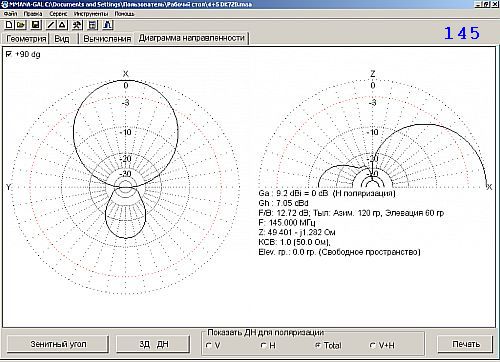Open a file with the folder icon
The width and height of the screenshot is (500, 362).
[x=21, y=25]
